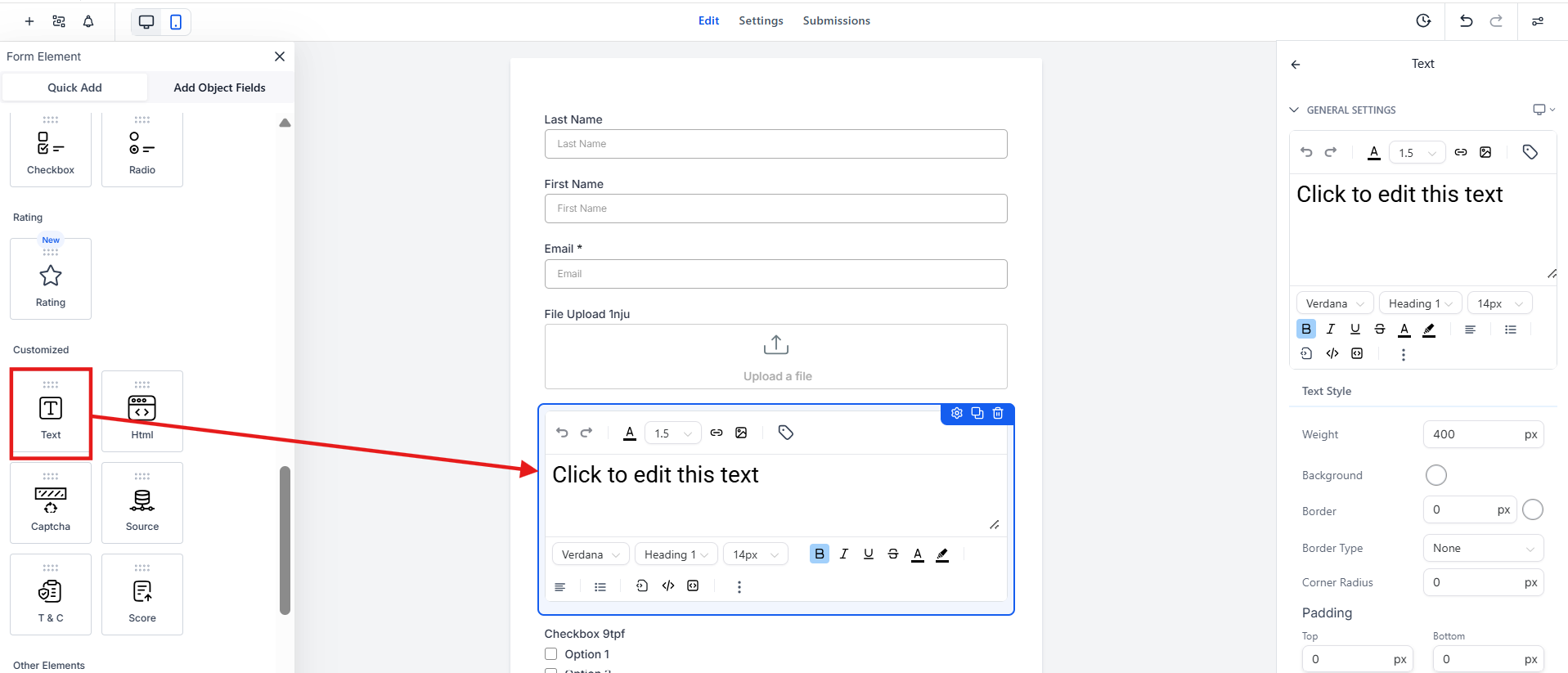Viewport: 1568px width, 673px height.
Task: Click the Upload a file area
Action: point(775,357)
